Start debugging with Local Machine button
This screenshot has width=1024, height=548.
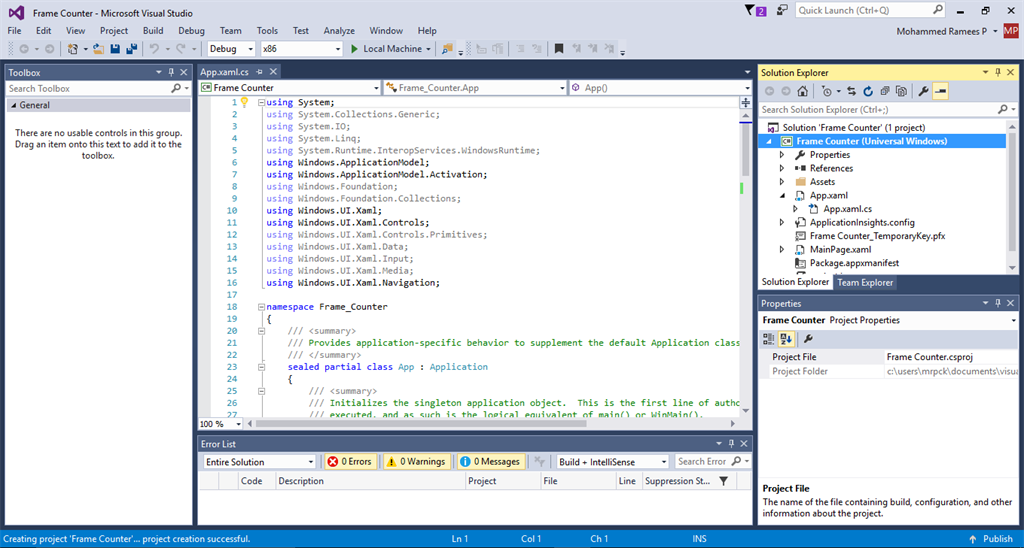pyautogui.click(x=385, y=49)
